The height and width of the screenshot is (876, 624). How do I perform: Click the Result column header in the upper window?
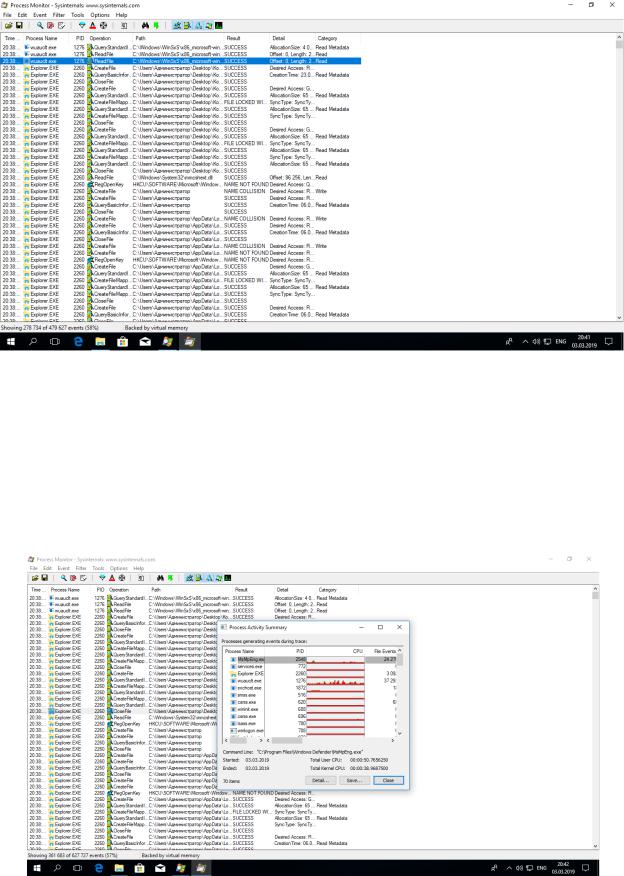(245, 39)
